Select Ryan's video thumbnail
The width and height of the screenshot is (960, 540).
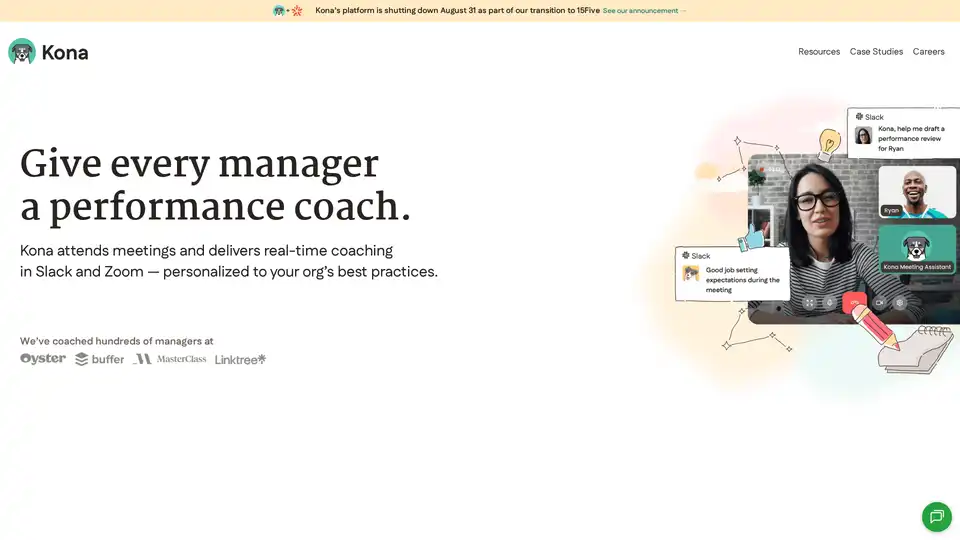[x=917, y=191]
